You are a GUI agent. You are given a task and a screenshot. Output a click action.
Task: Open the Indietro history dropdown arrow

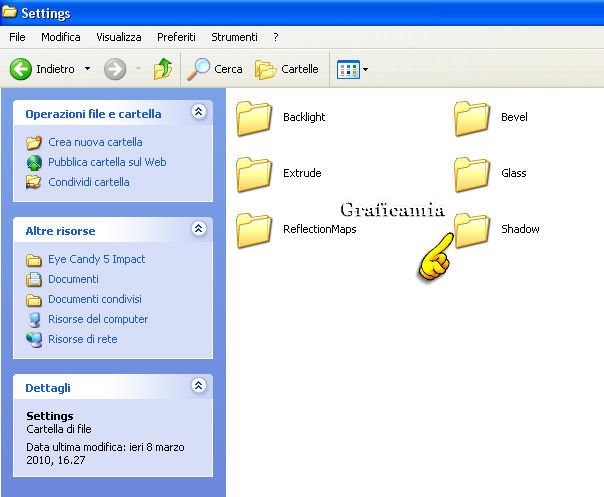tap(87, 69)
